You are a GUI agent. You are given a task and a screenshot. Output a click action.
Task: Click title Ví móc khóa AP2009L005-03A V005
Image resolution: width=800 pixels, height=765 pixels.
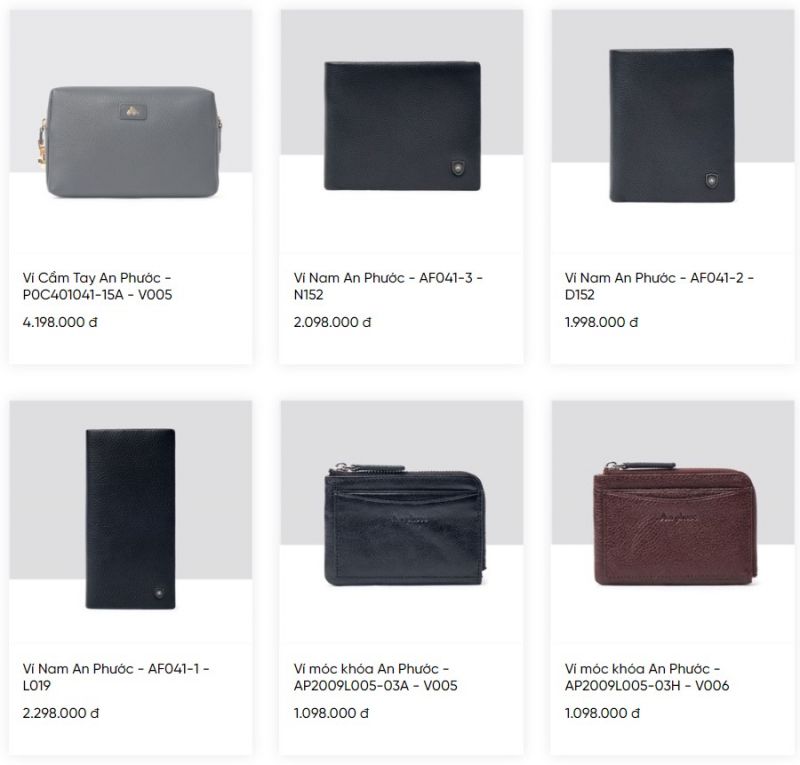coord(376,677)
